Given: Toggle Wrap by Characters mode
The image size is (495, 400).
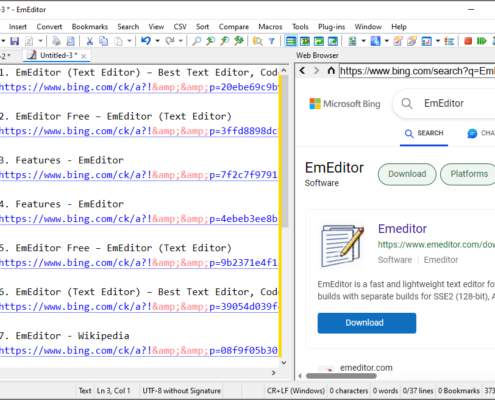Looking at the screenshot, I should pos(305,41).
